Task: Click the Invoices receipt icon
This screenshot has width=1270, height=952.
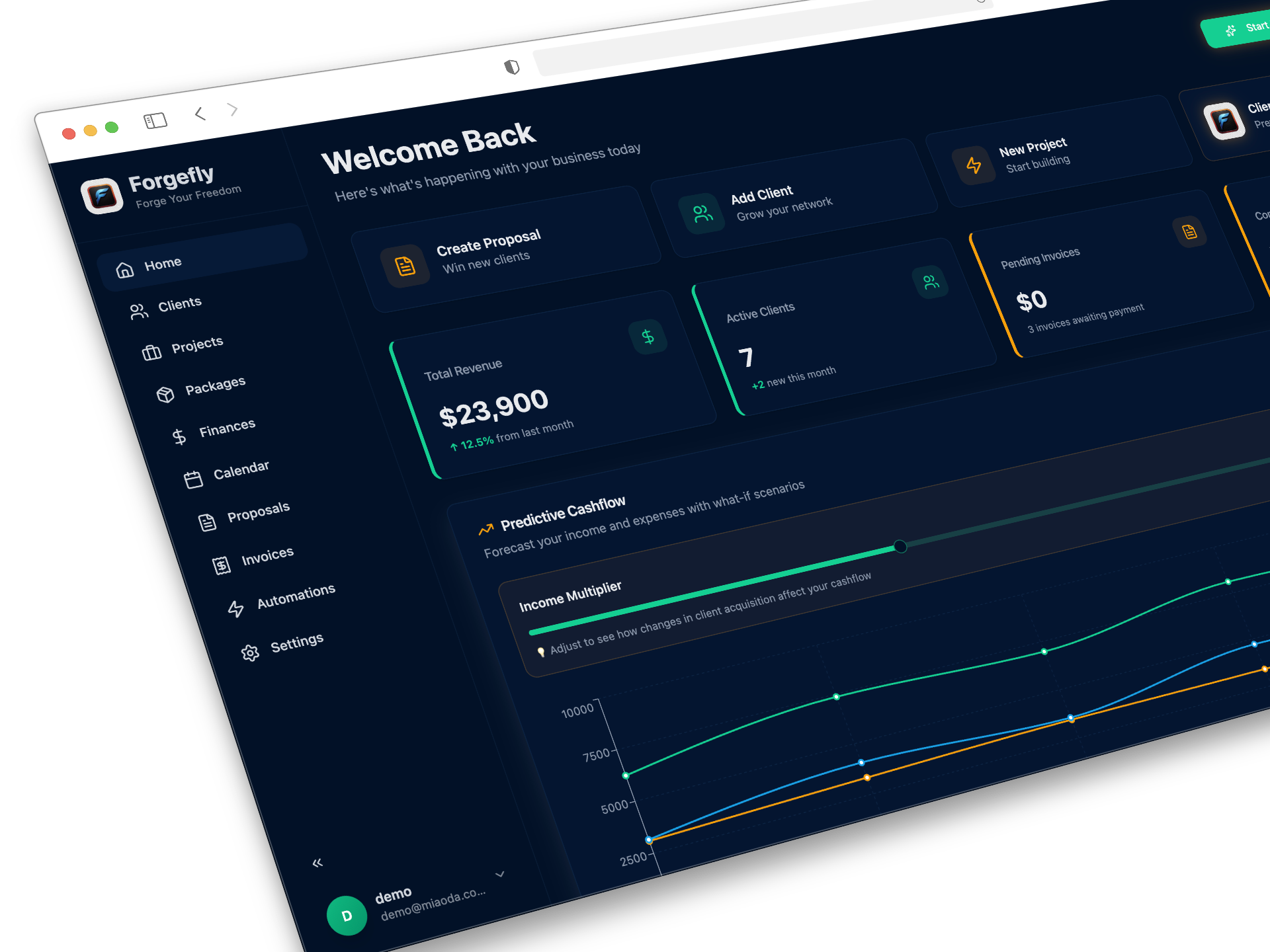Action: (221, 565)
